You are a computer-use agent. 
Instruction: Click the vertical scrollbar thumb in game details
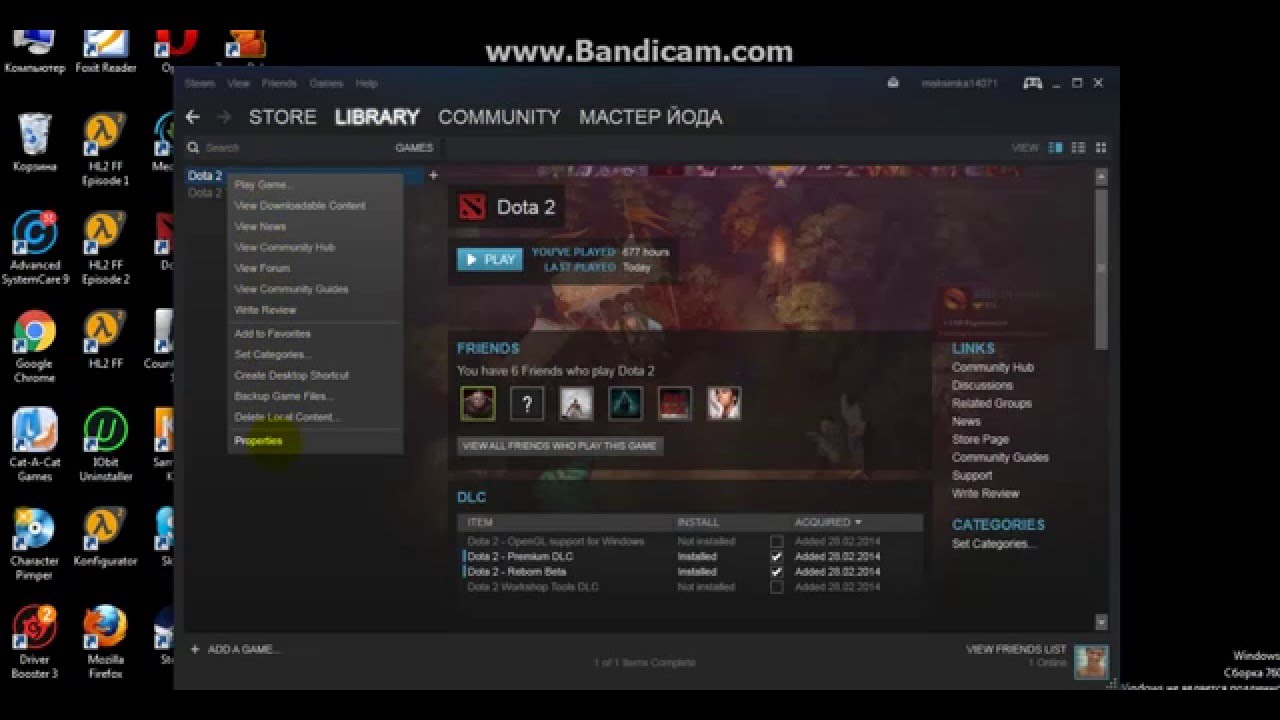[x=1101, y=268]
